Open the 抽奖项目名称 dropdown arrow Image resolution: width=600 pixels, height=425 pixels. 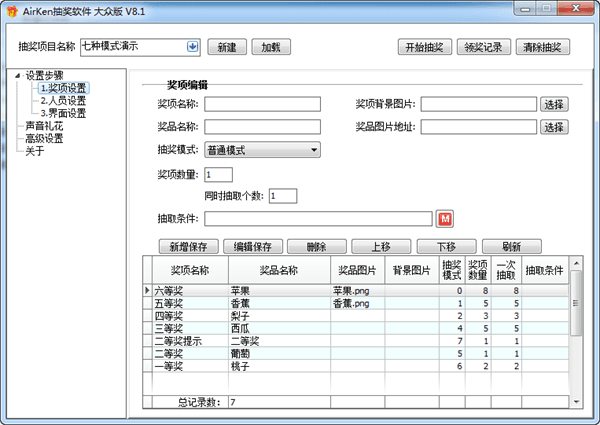pyautogui.click(x=192, y=46)
